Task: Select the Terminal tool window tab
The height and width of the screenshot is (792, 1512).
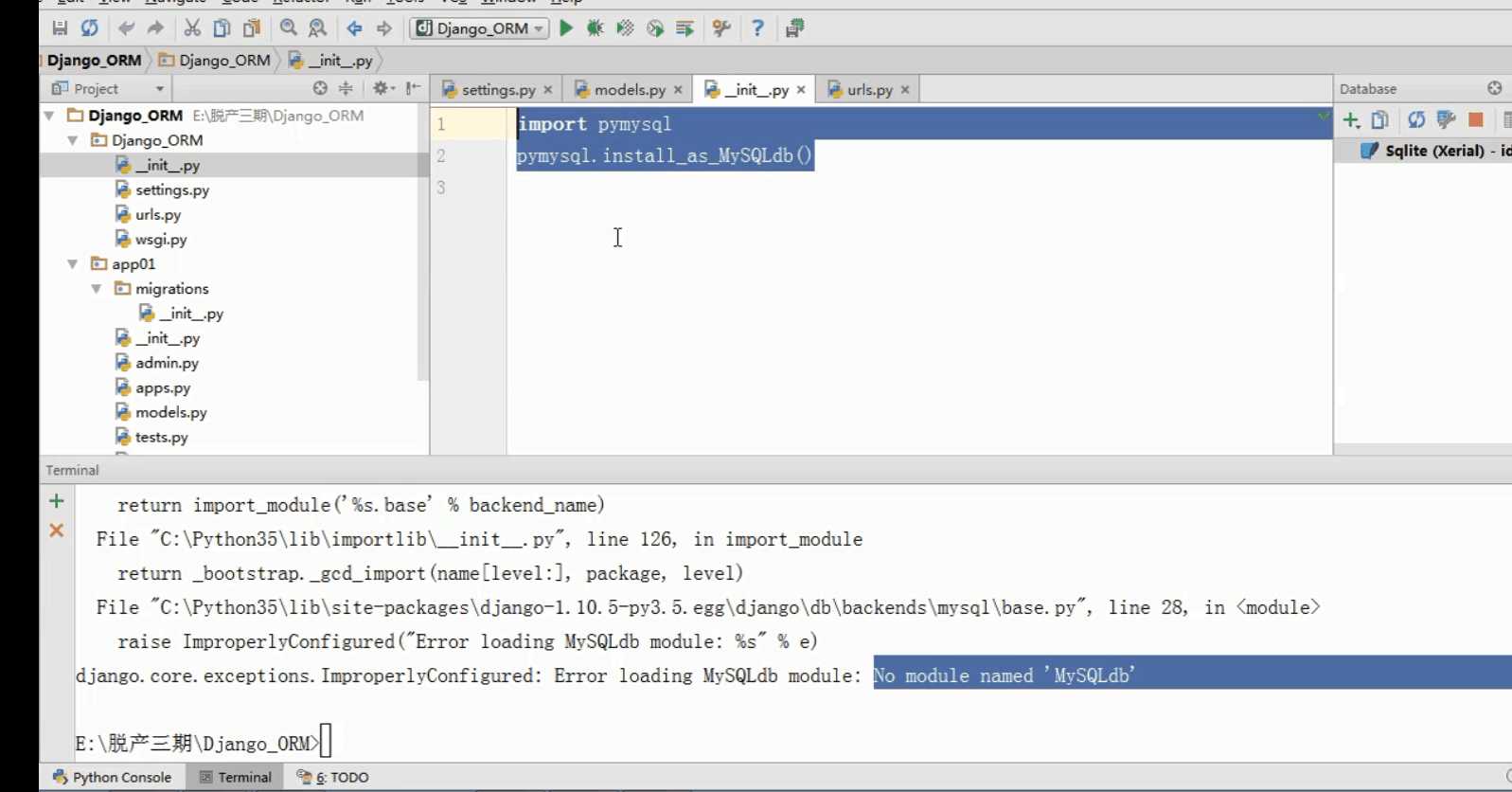Action: [x=236, y=777]
